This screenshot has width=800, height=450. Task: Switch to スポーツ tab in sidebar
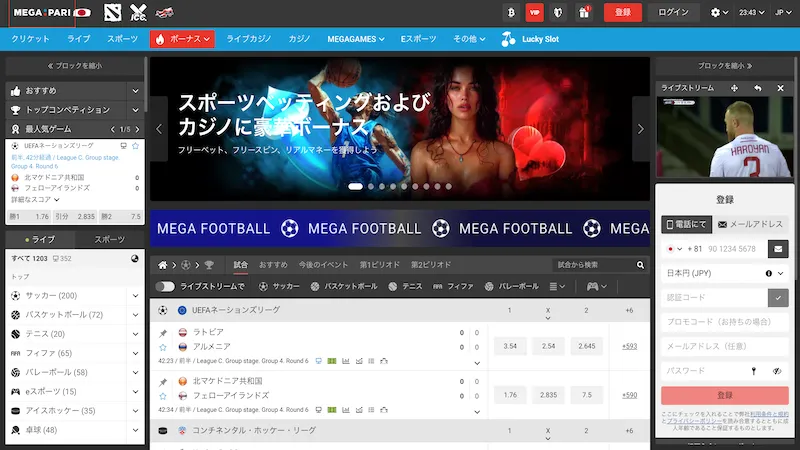click(110, 239)
